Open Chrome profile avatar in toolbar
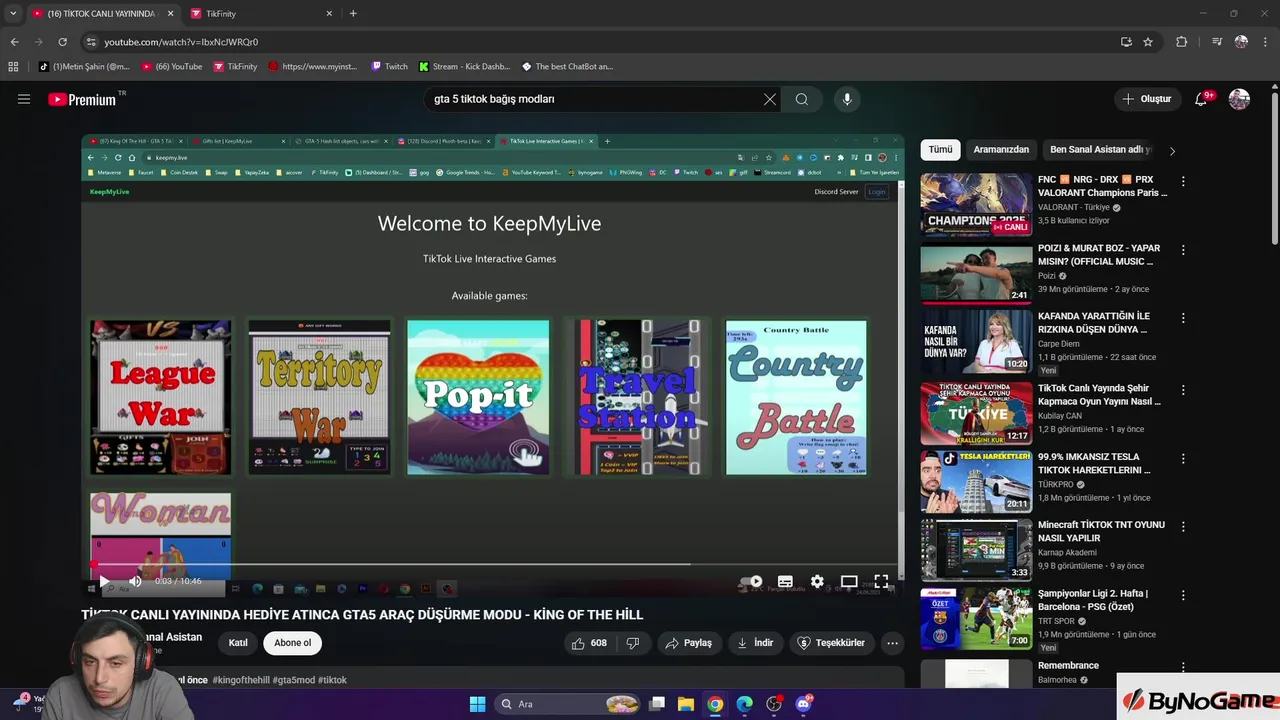This screenshot has width=1280, height=720. click(1241, 42)
